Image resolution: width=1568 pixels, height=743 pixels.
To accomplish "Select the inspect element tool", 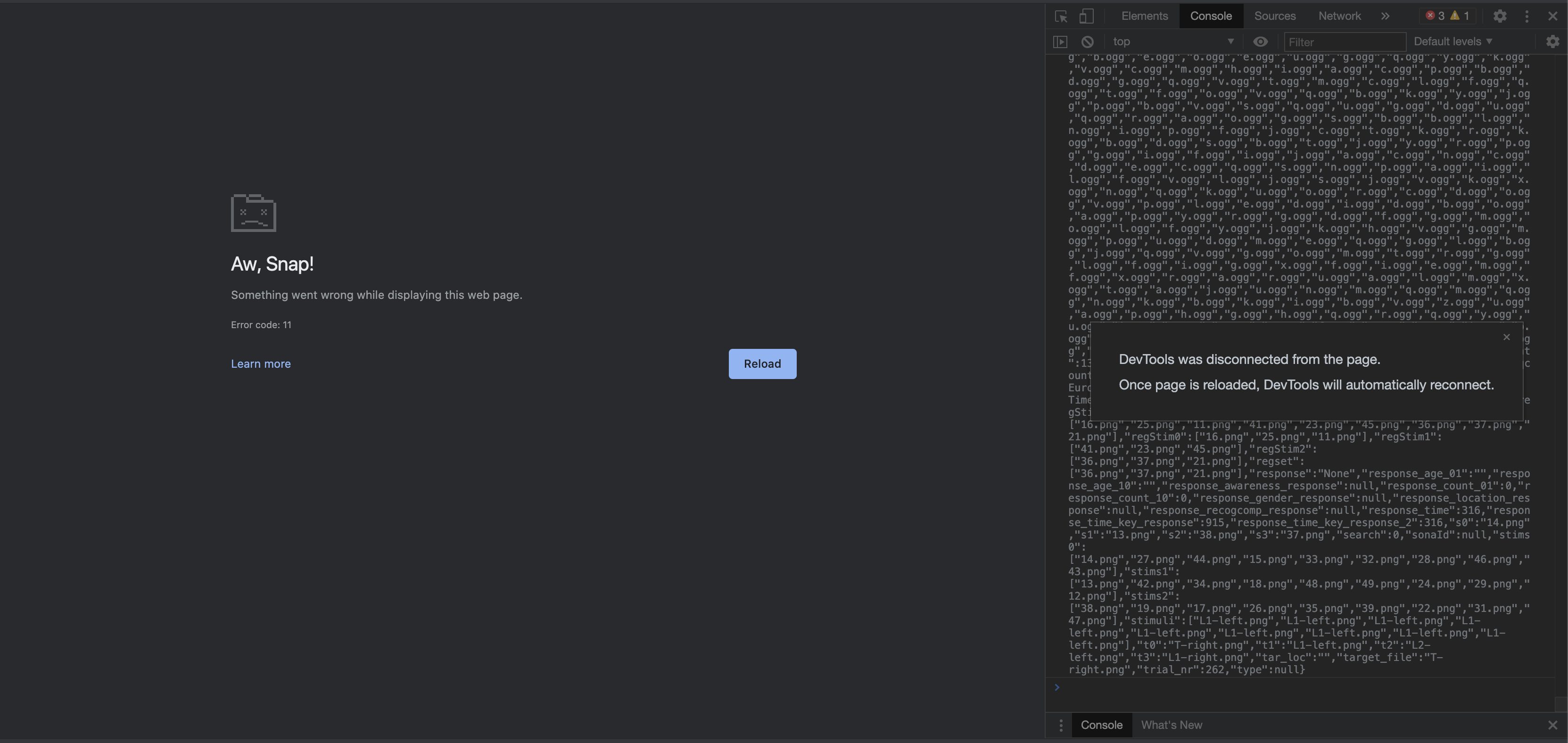I will 1060,16.
